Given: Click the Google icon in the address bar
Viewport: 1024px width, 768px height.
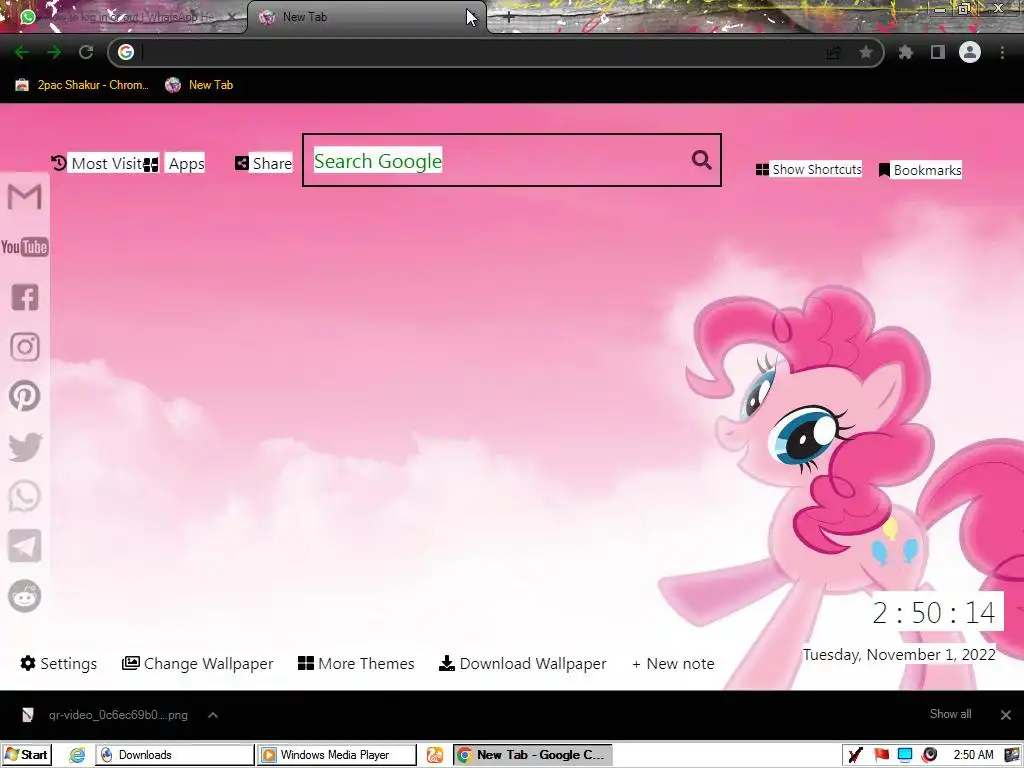Looking at the screenshot, I should [126, 52].
